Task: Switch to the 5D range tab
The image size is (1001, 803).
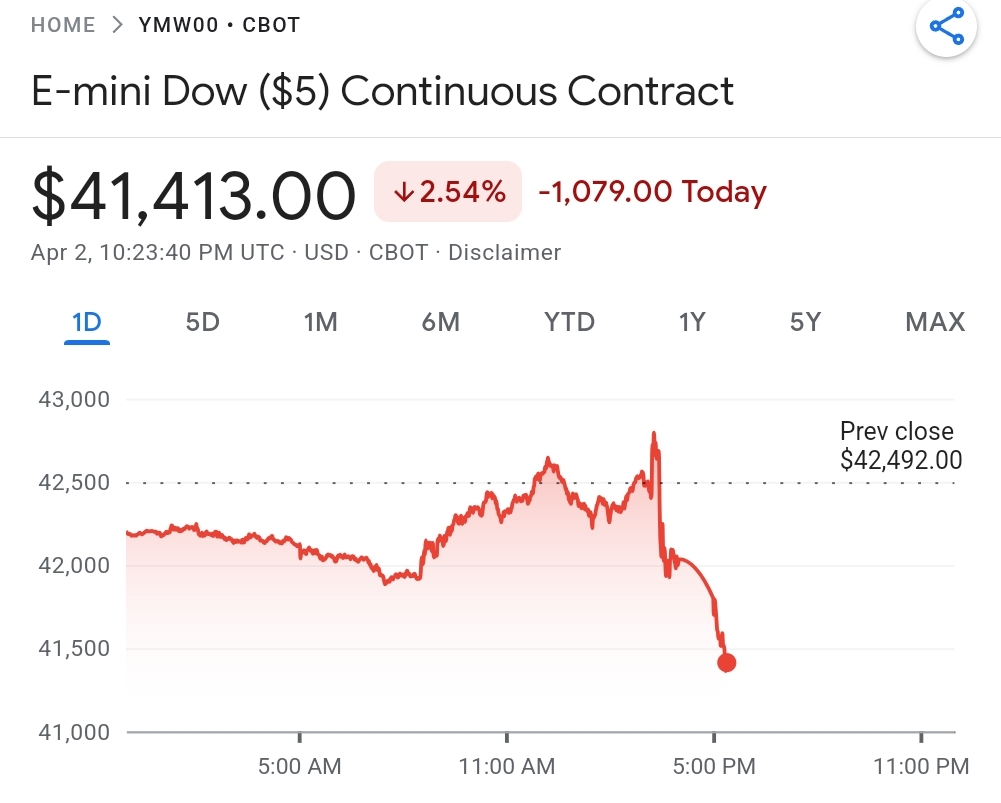Action: 202,322
